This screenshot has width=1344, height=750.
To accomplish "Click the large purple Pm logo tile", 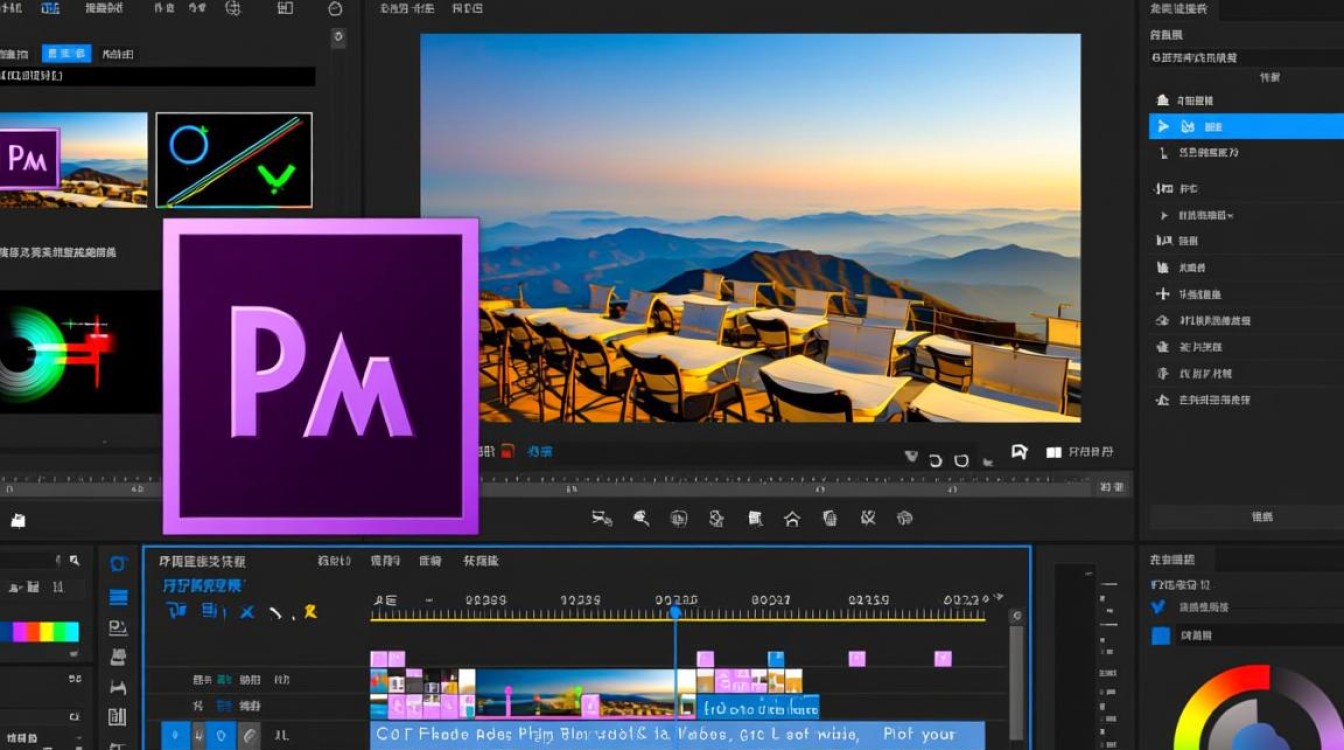I will click(x=320, y=376).
